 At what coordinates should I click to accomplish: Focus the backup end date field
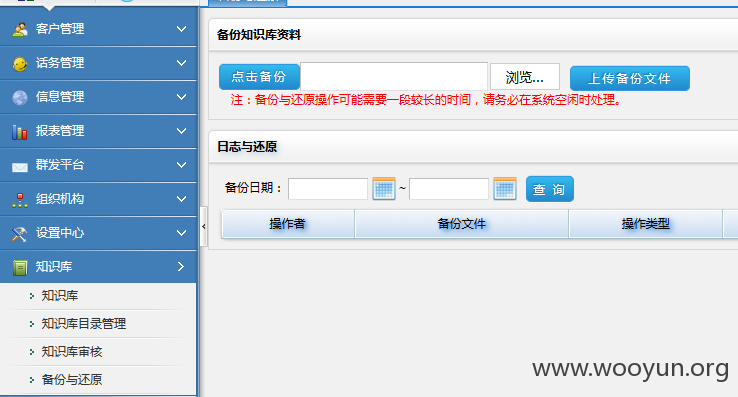pyautogui.click(x=449, y=189)
